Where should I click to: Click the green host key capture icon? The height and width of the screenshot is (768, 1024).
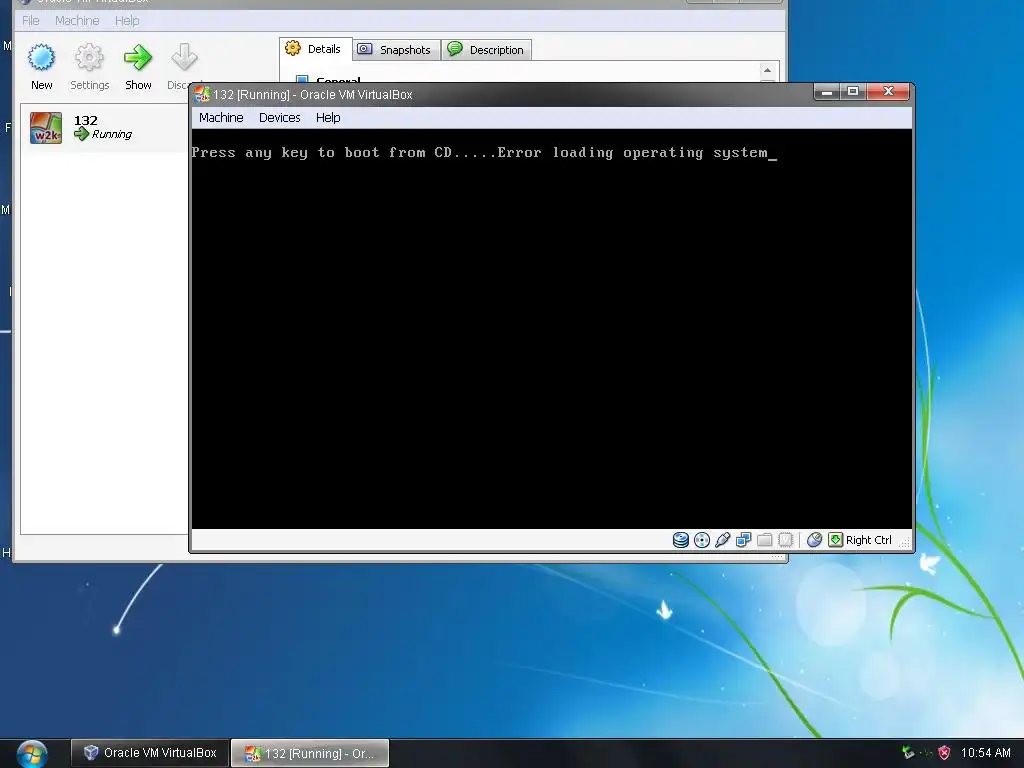click(x=835, y=540)
